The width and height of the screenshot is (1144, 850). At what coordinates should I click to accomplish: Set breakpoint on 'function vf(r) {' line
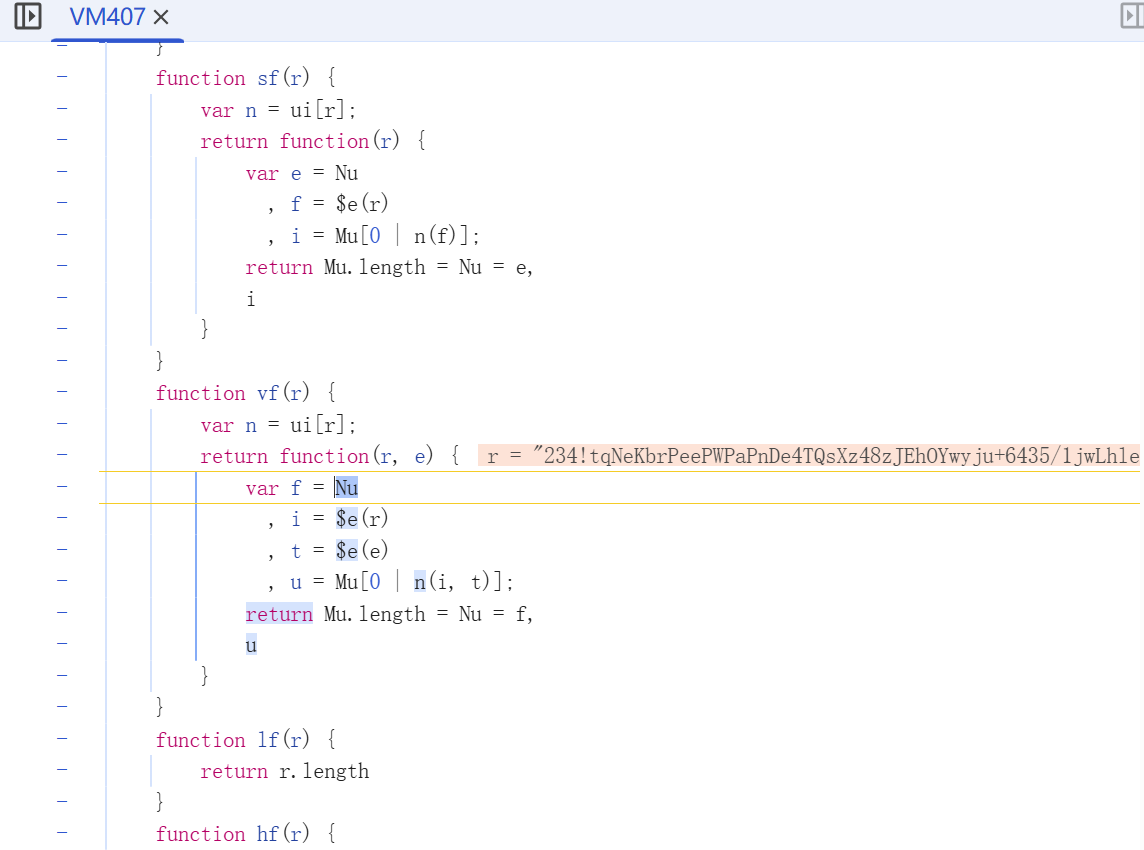coord(62,393)
